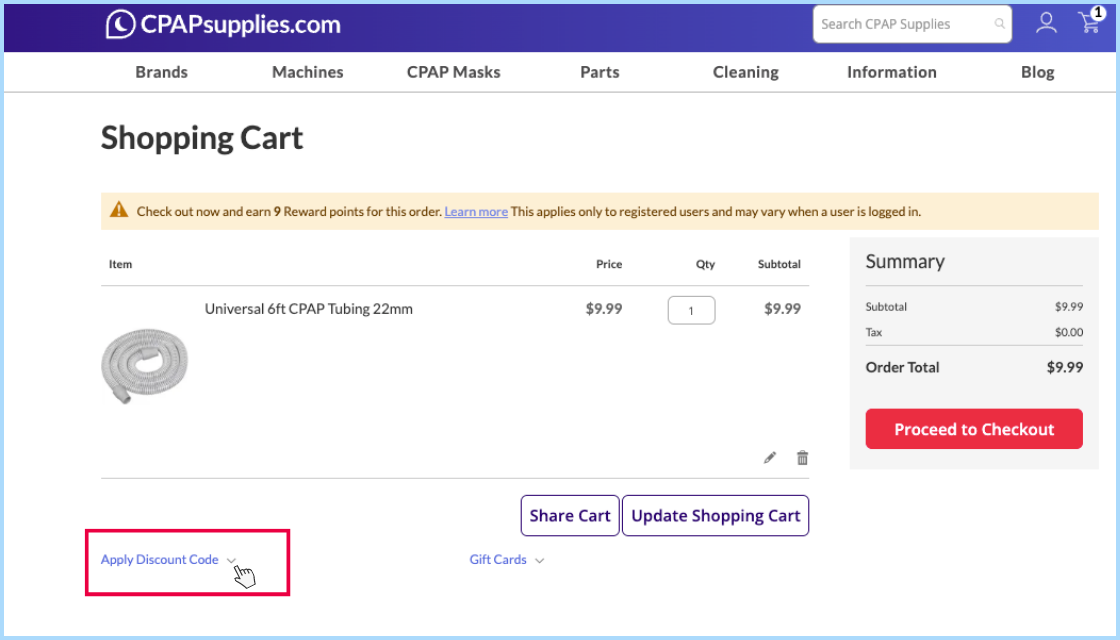The width and height of the screenshot is (1120, 640).
Task: Click the CPAPsupplies.com logo
Action: point(223,24)
